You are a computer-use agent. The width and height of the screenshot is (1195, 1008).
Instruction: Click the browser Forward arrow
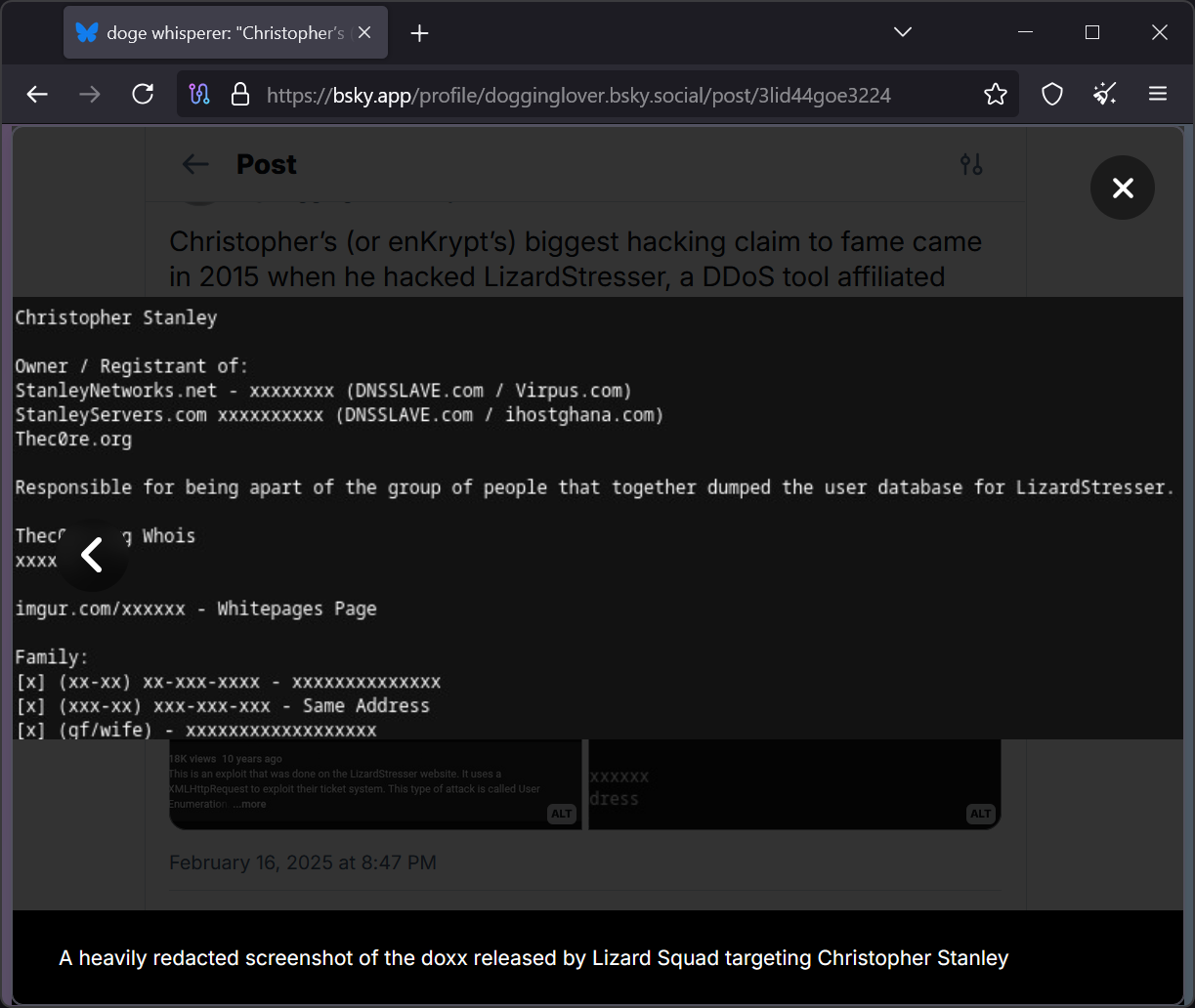tap(90, 94)
